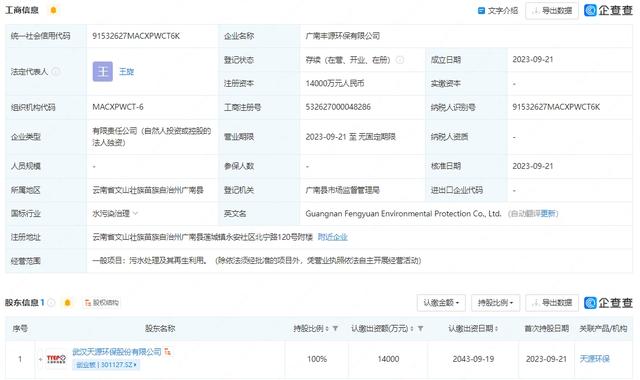The width and height of the screenshot is (640, 380).
Task: Click the 14000 subscribed amount cell
Action: [x=388, y=359]
